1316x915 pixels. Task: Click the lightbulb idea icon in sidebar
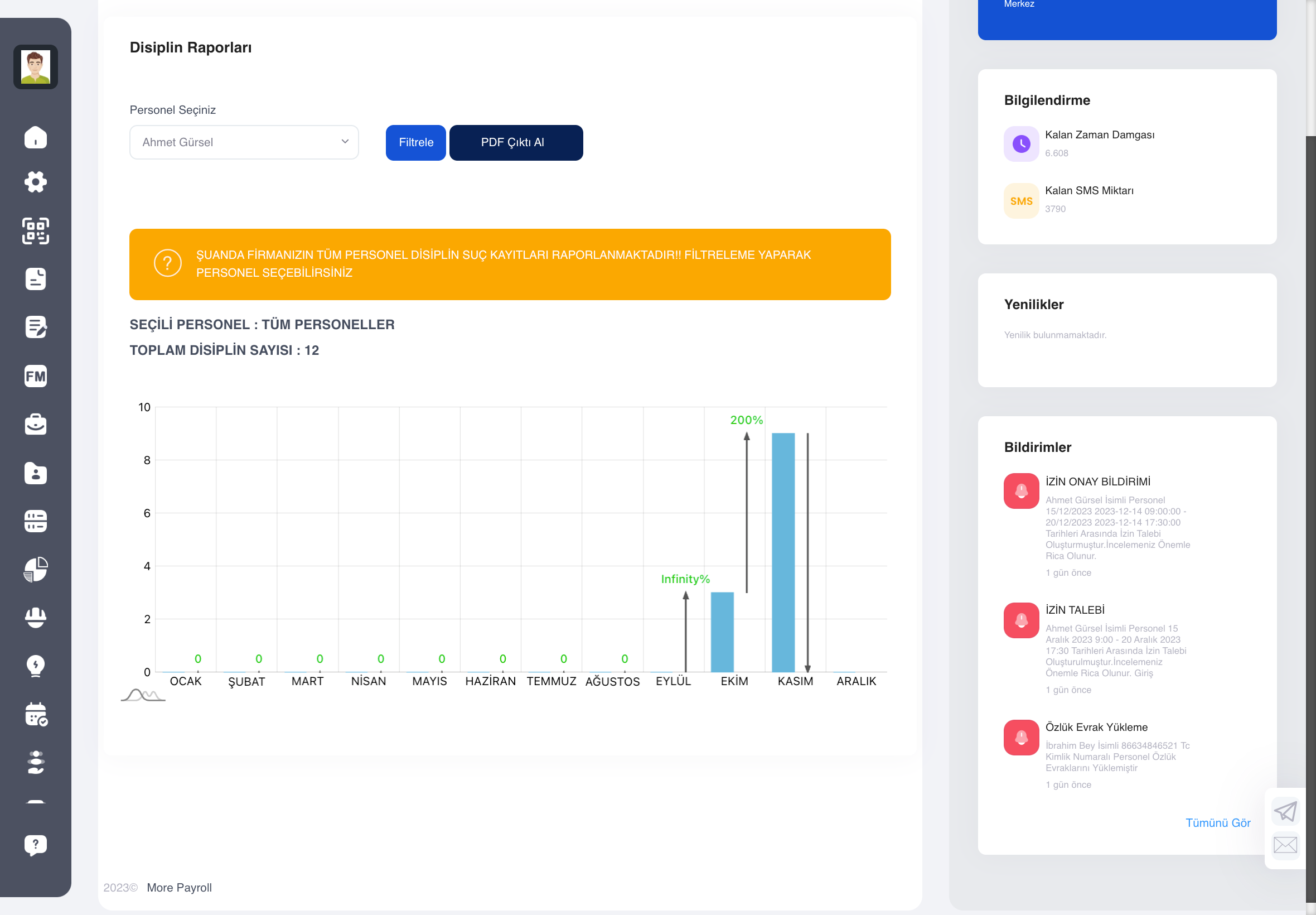point(36,666)
